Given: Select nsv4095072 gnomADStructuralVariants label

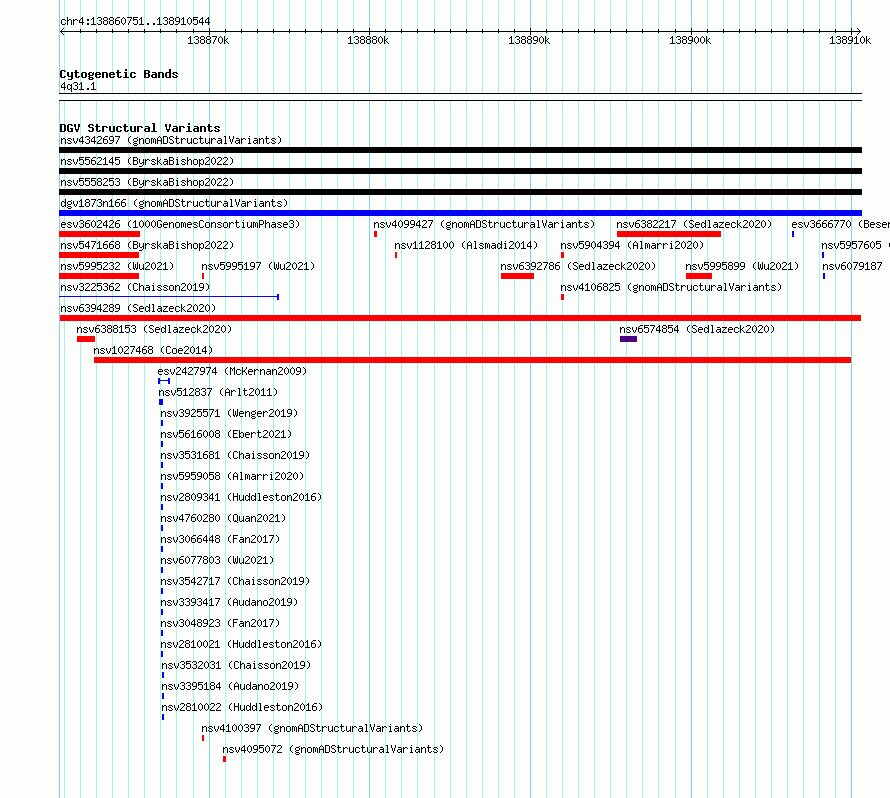Looking at the screenshot, I should (333, 749).
